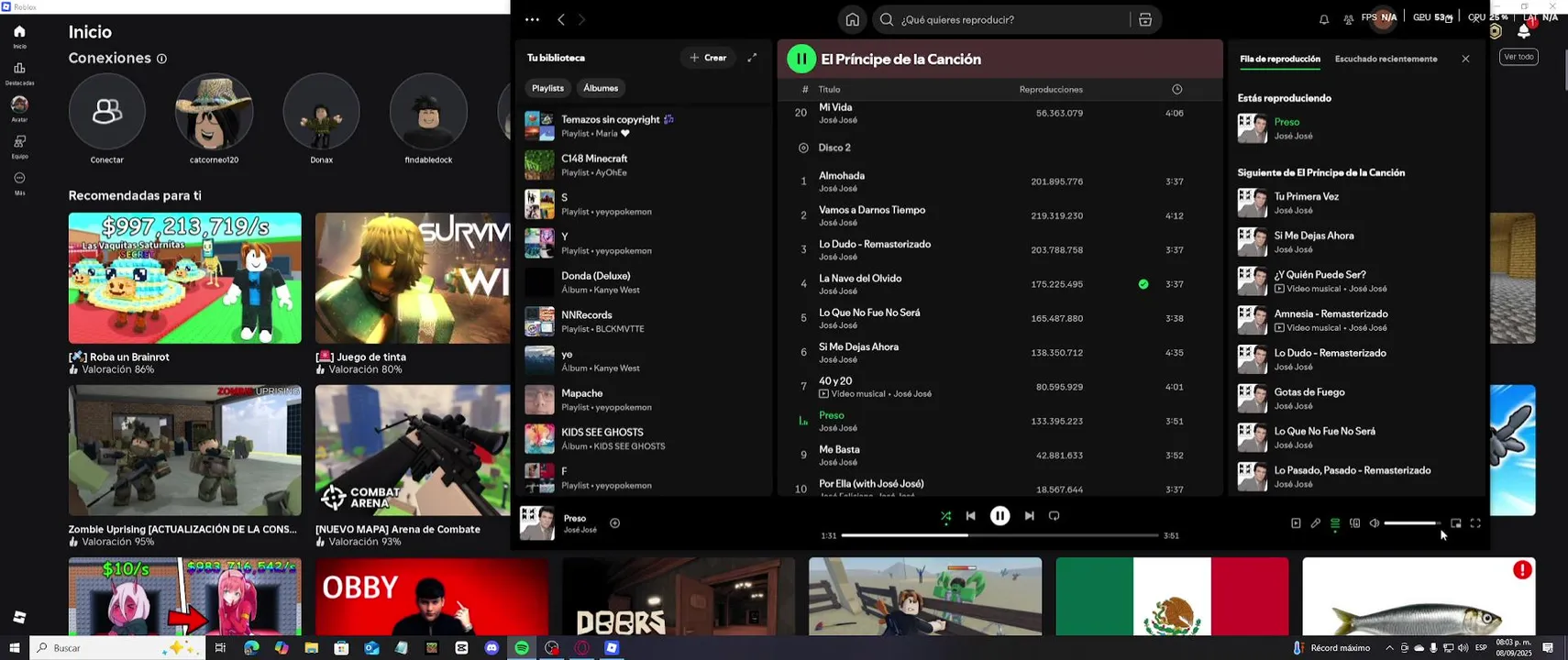Open the Spotify browse icon beside search

pos(1145,19)
